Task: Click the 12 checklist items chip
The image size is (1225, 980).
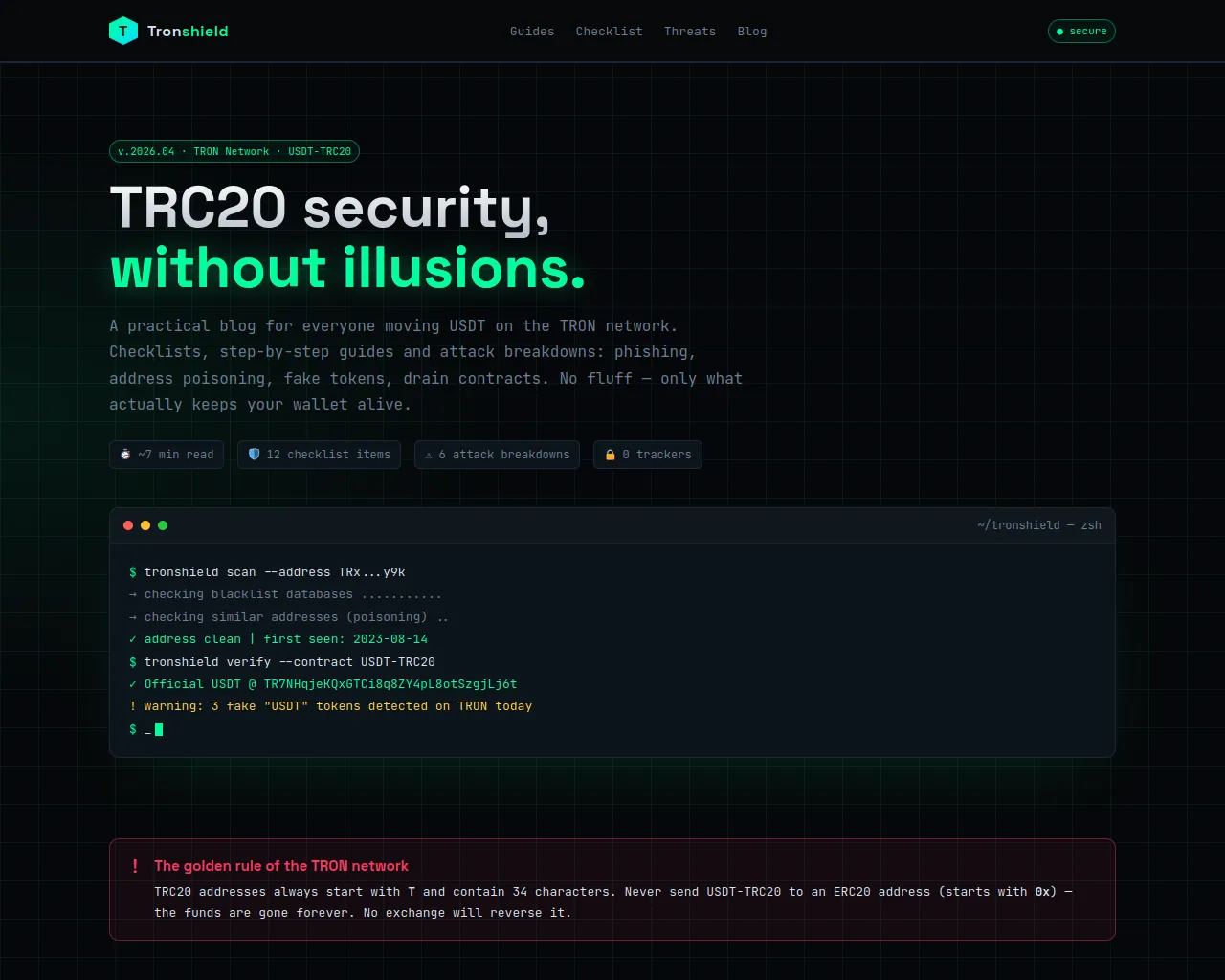Action: (320, 455)
